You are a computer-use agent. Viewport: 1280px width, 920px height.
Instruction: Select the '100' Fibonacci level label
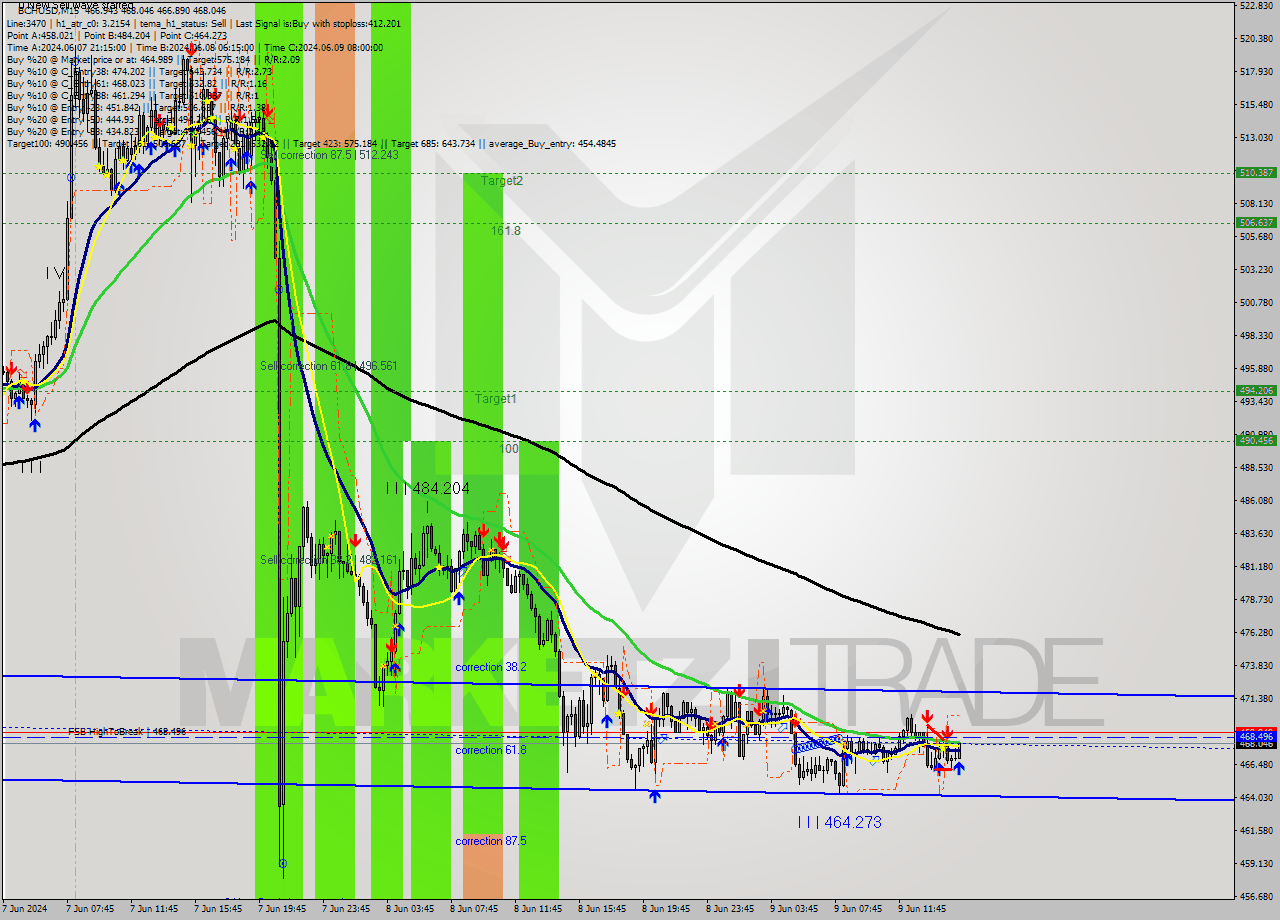pyautogui.click(x=509, y=449)
